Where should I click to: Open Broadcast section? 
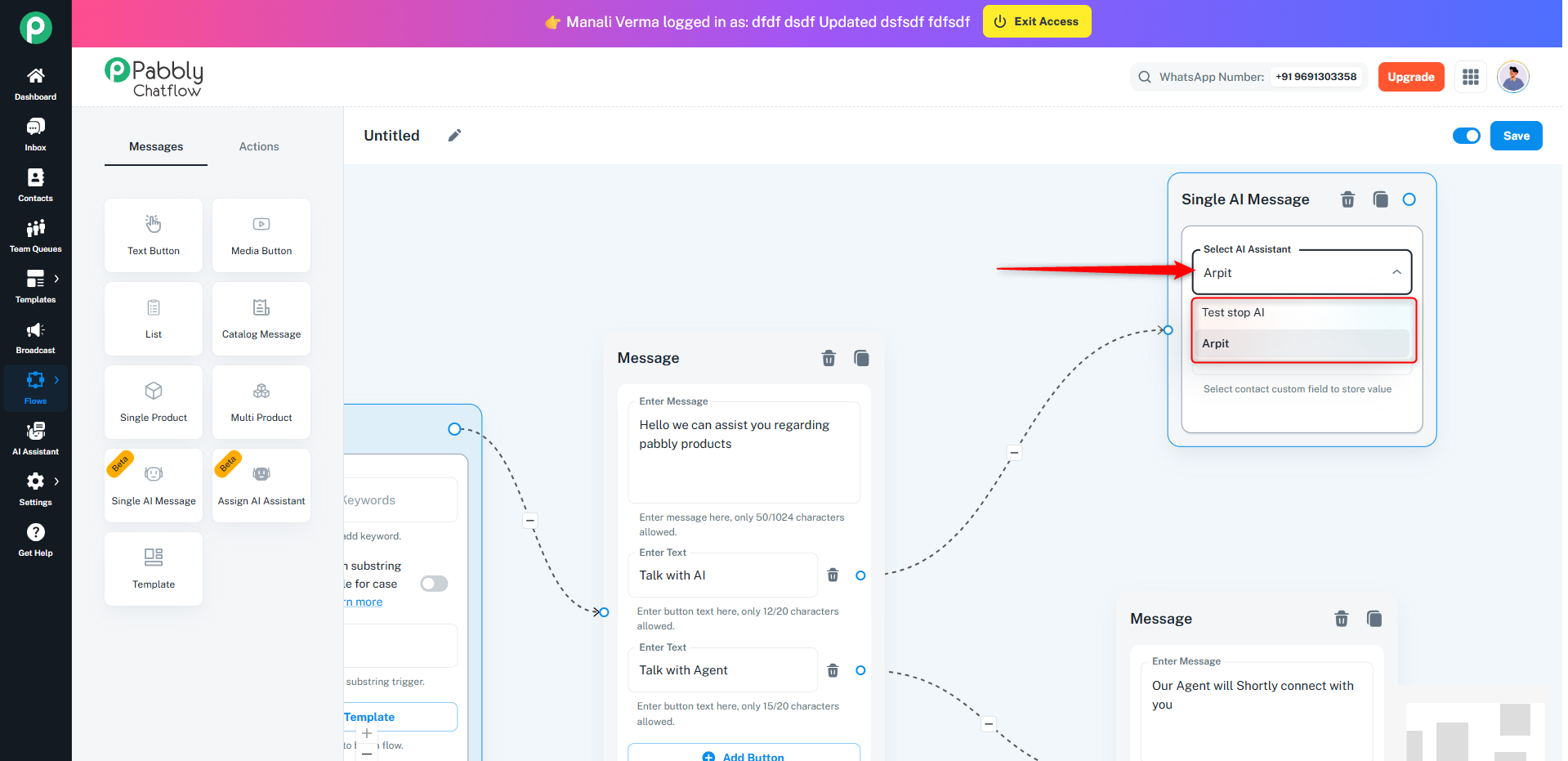[x=35, y=338]
